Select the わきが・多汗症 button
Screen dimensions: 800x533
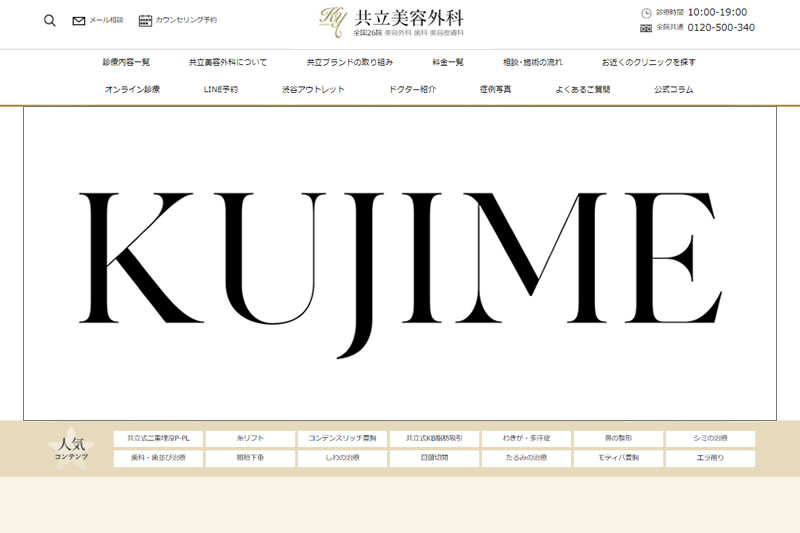pyautogui.click(x=527, y=439)
